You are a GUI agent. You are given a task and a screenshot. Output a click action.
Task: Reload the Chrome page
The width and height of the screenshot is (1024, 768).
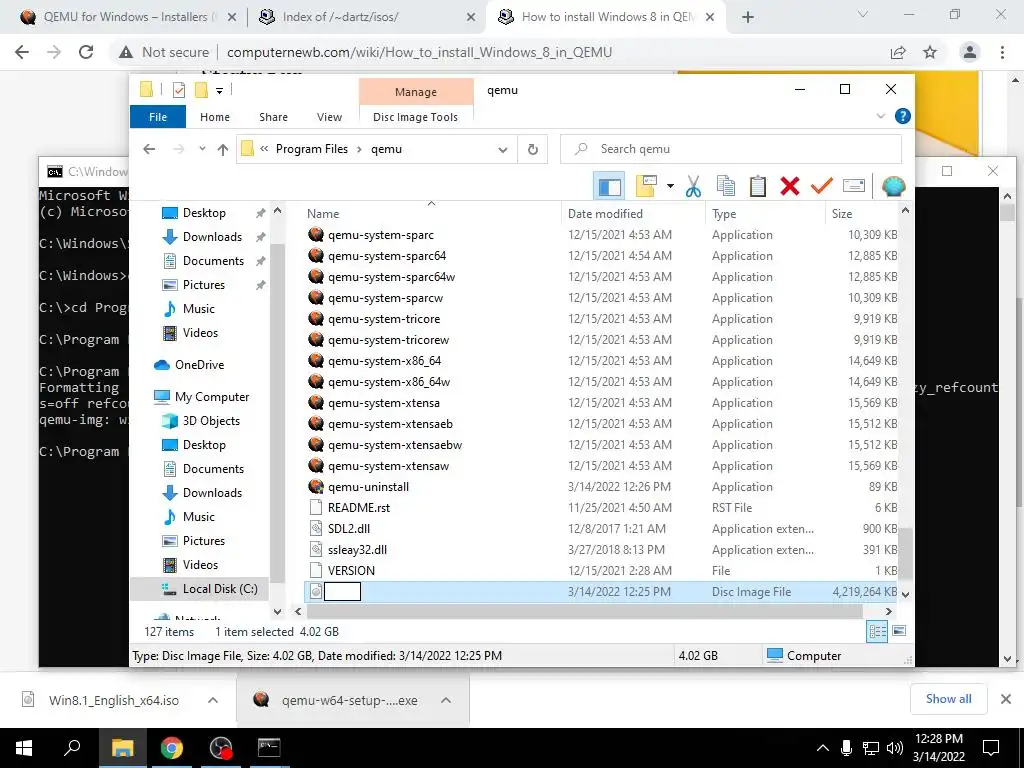[x=86, y=52]
